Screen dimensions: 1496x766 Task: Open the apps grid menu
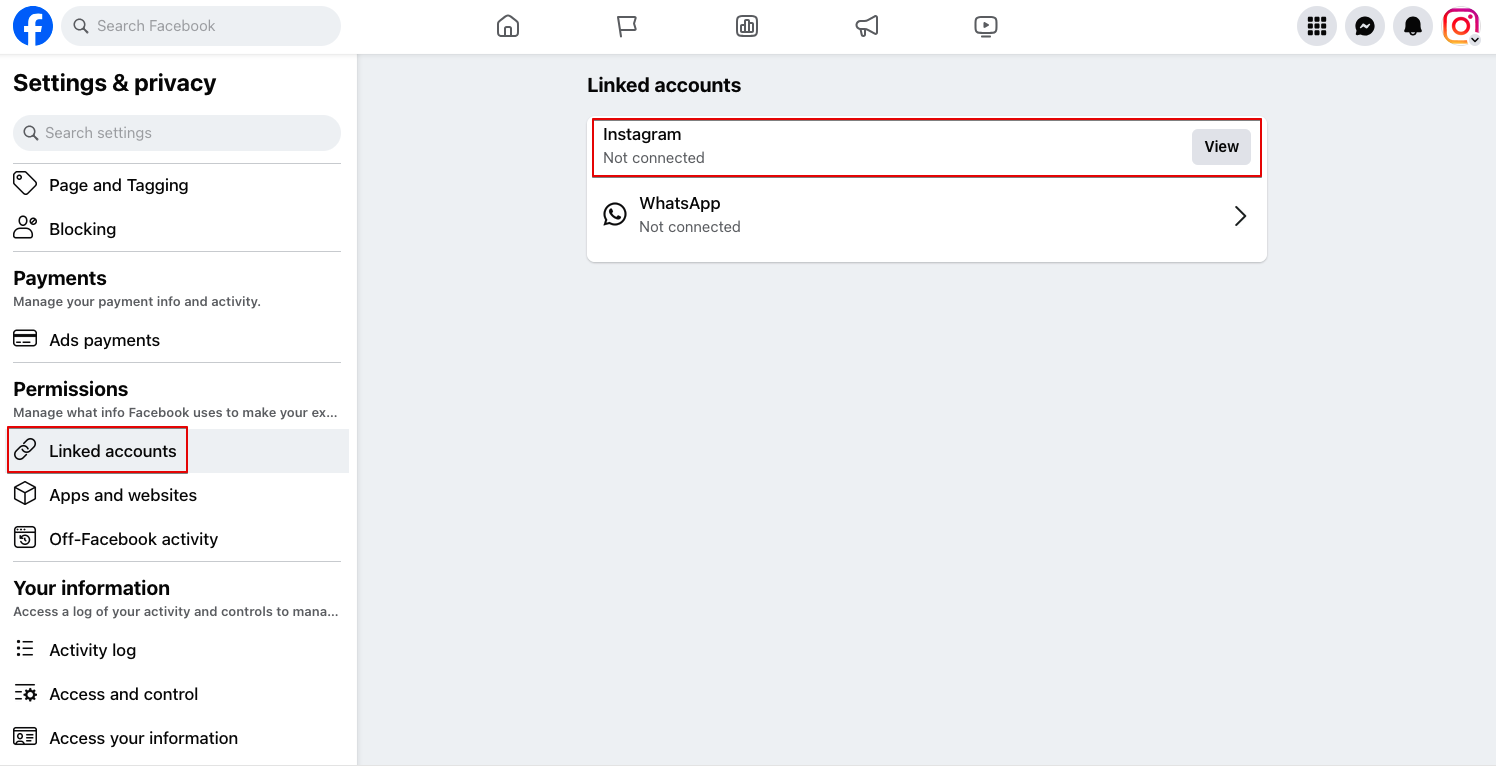pos(1317,26)
